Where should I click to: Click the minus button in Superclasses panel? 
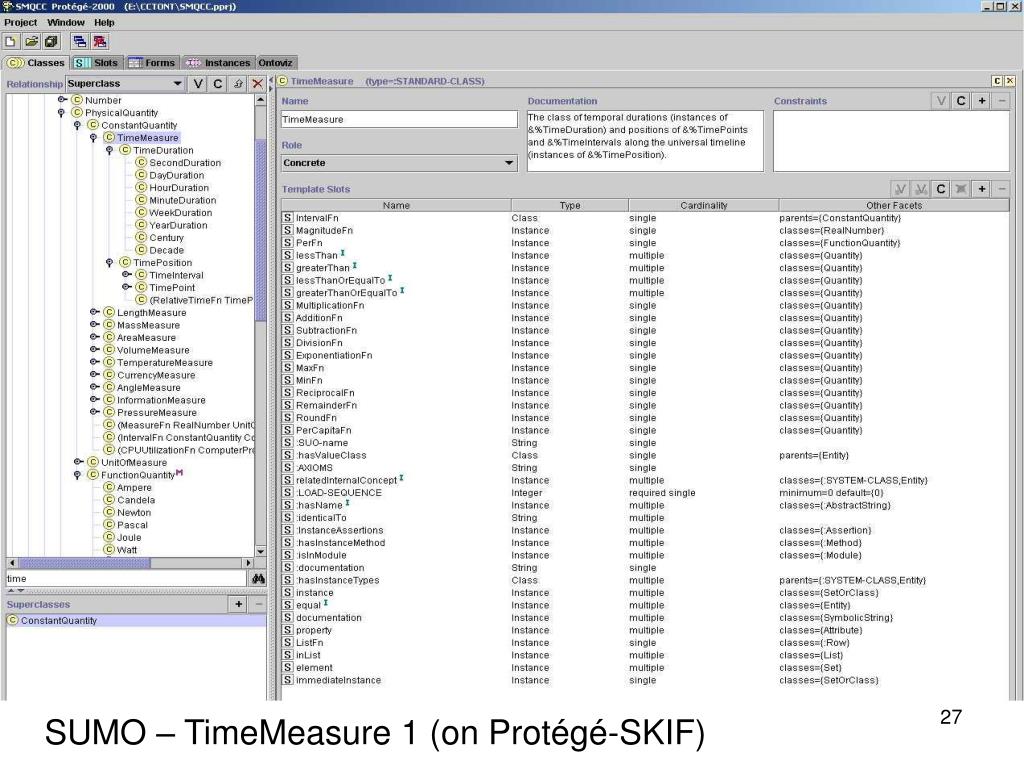(259, 604)
